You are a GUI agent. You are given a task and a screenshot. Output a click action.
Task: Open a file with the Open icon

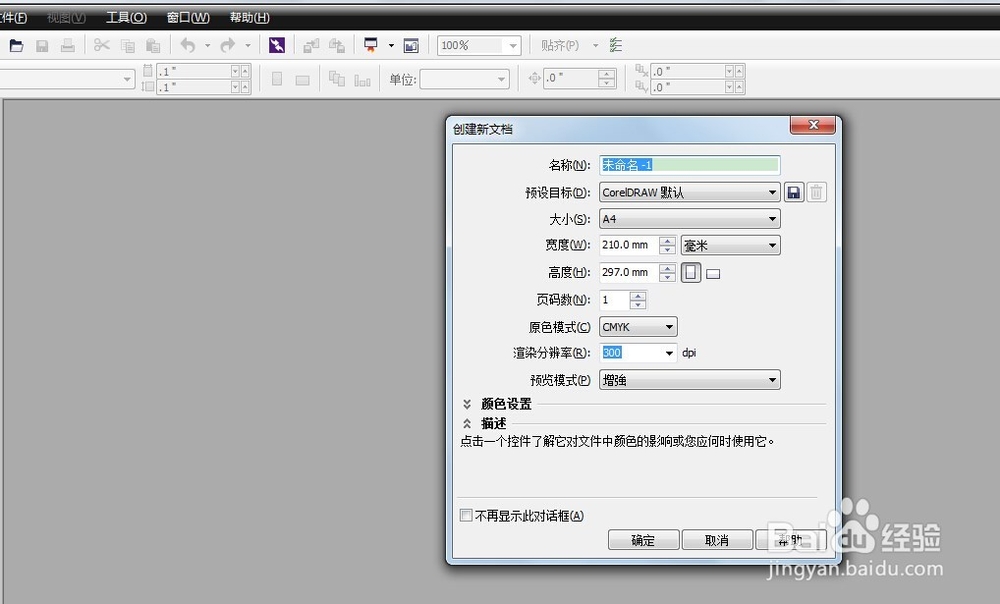point(15,45)
